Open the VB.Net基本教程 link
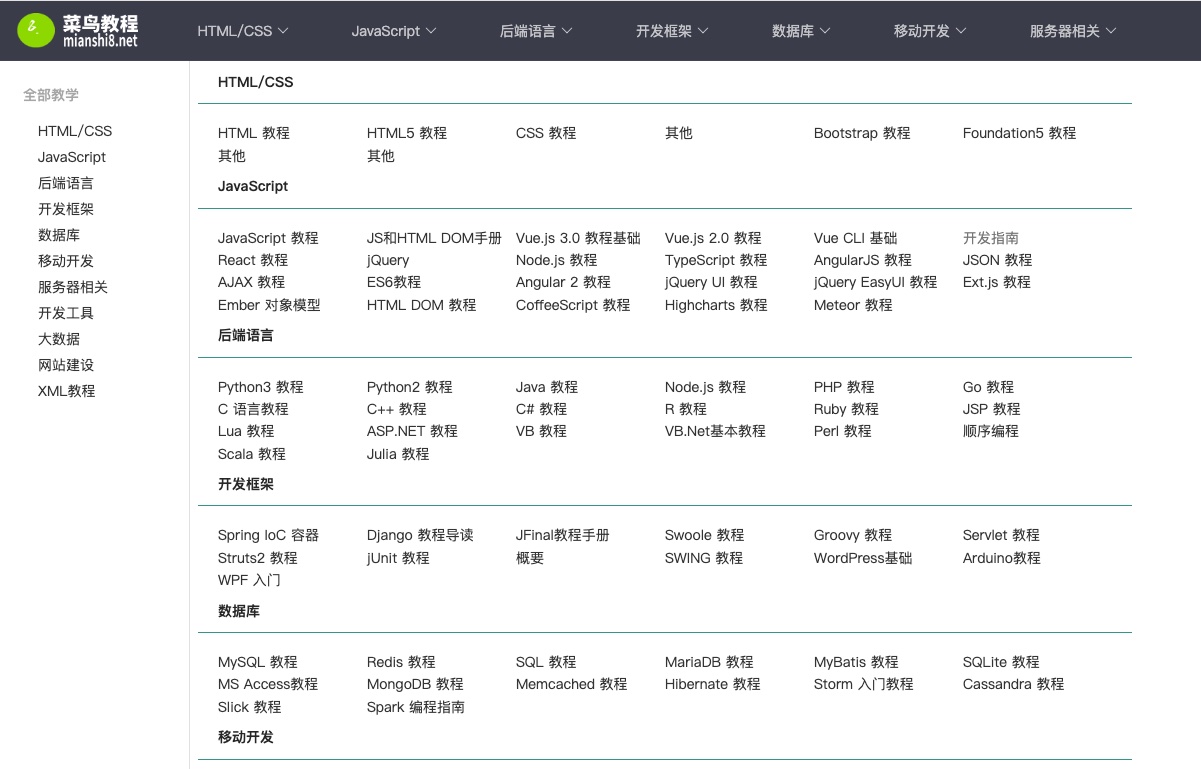The width and height of the screenshot is (1201, 769). click(x=715, y=431)
